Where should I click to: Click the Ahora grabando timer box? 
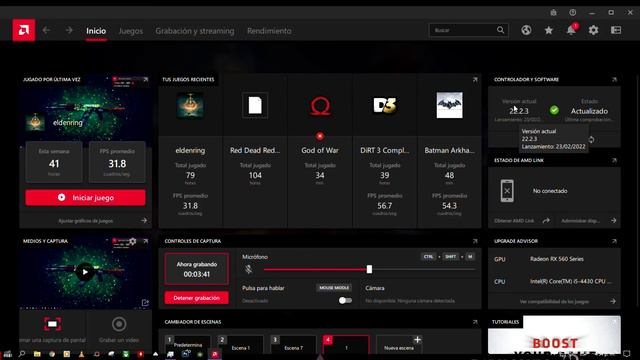(x=196, y=269)
